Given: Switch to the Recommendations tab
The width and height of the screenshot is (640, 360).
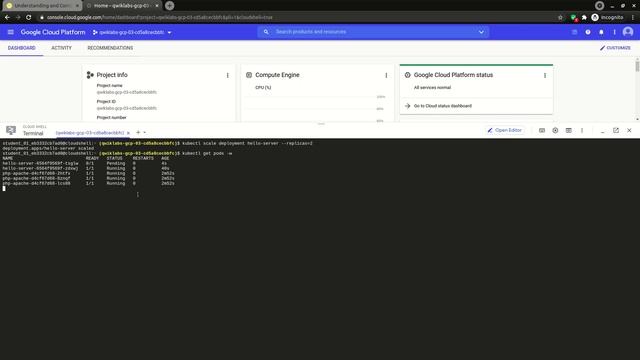Looking at the screenshot, I should coord(110,48).
